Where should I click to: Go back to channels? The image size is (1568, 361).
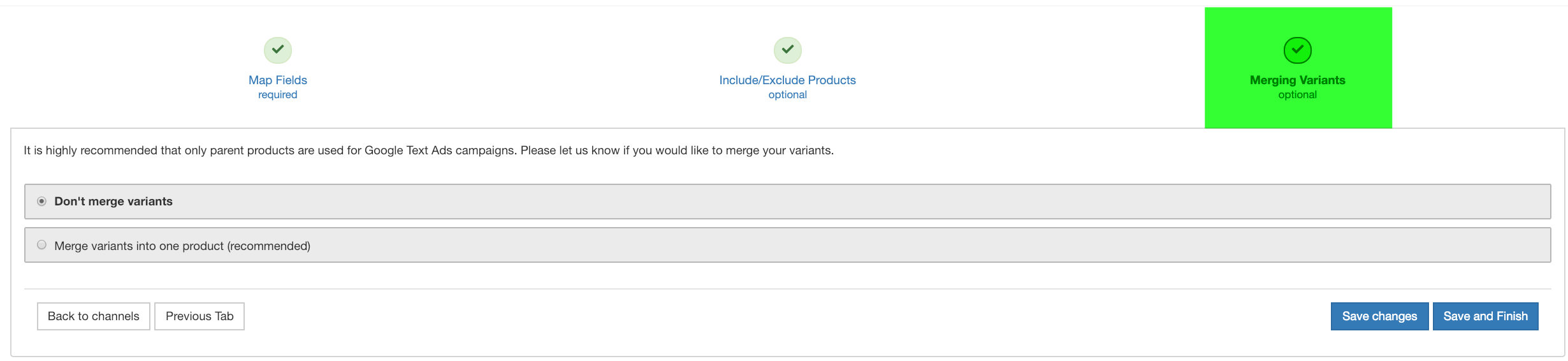tap(94, 316)
